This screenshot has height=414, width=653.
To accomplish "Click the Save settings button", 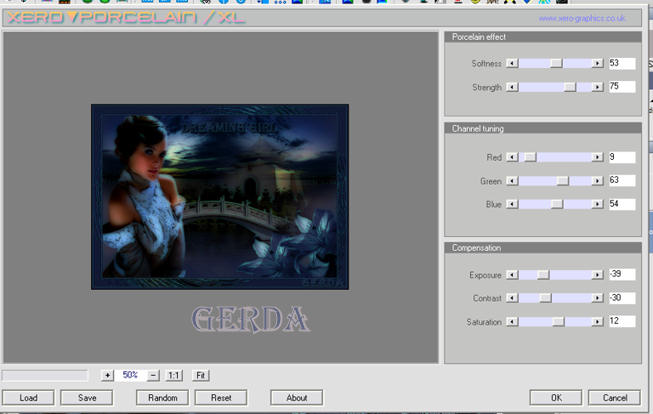I will click(x=87, y=398).
